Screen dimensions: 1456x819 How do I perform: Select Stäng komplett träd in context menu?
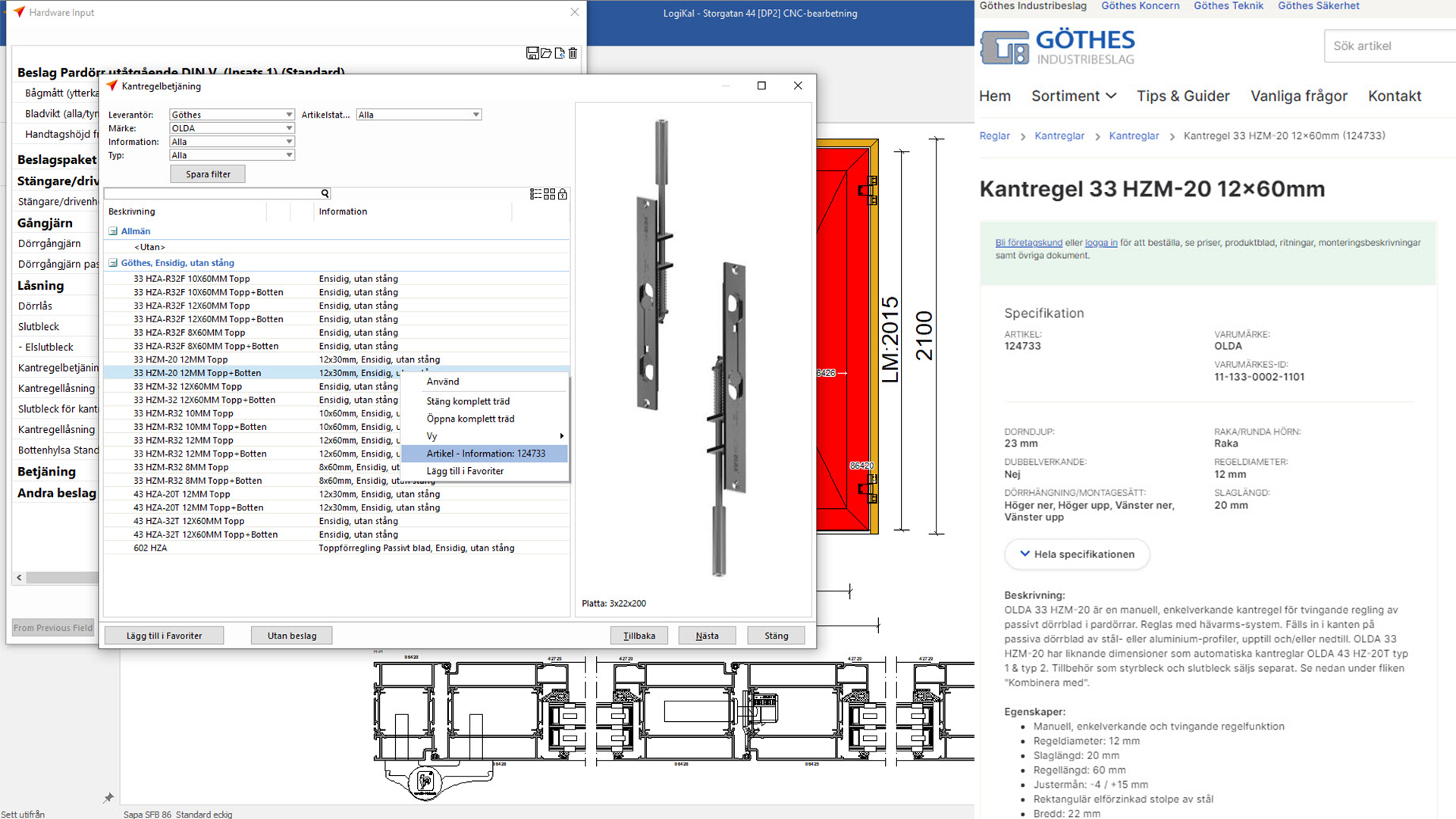pos(485,401)
